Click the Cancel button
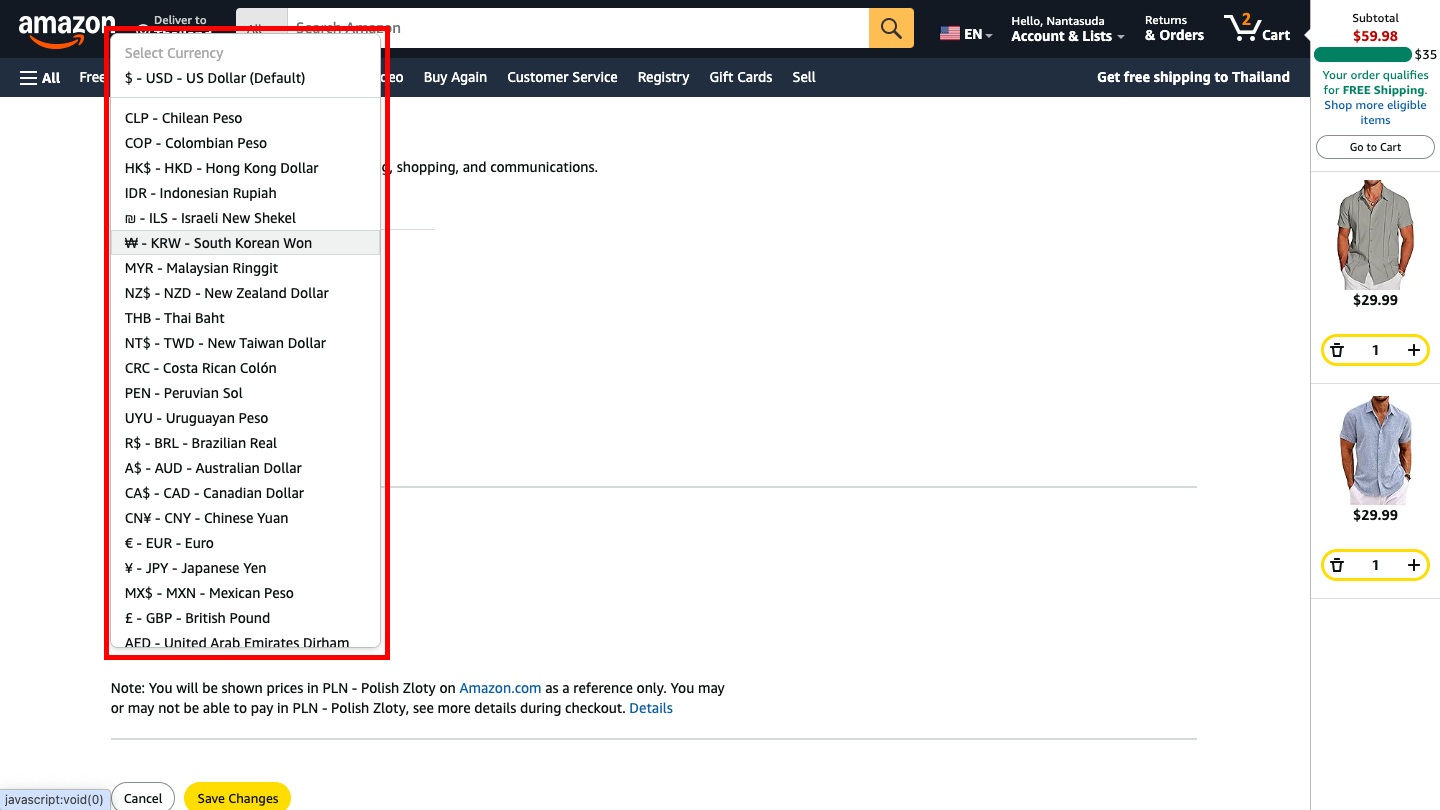 click(143, 798)
